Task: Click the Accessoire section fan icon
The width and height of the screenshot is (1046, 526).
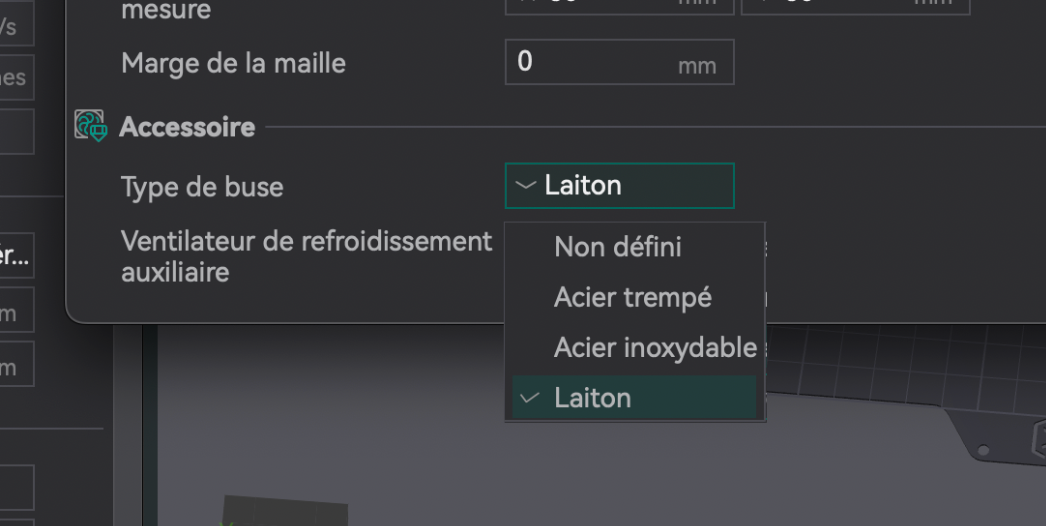Action: click(91, 125)
